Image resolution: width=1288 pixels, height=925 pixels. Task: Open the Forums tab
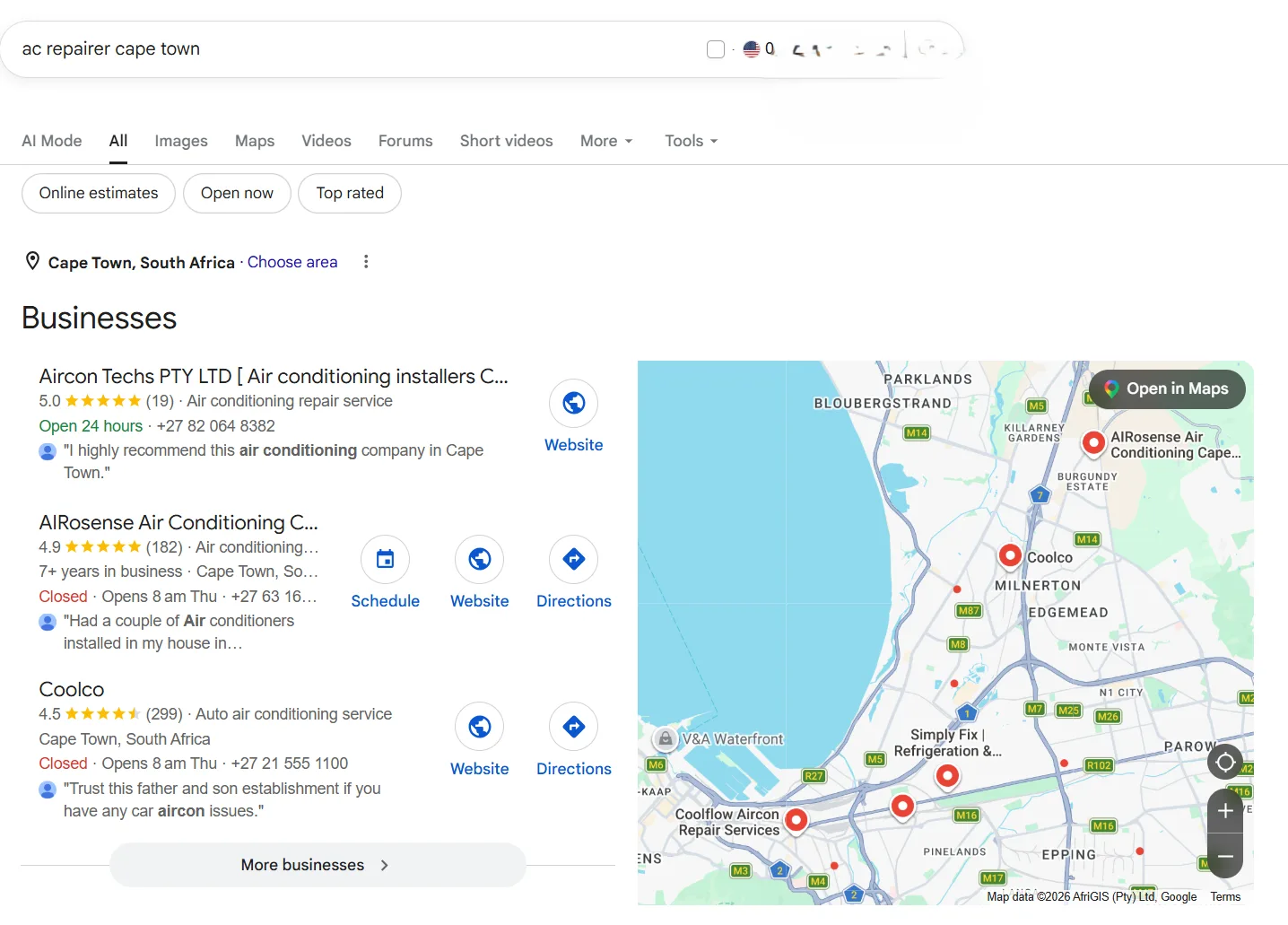405,141
